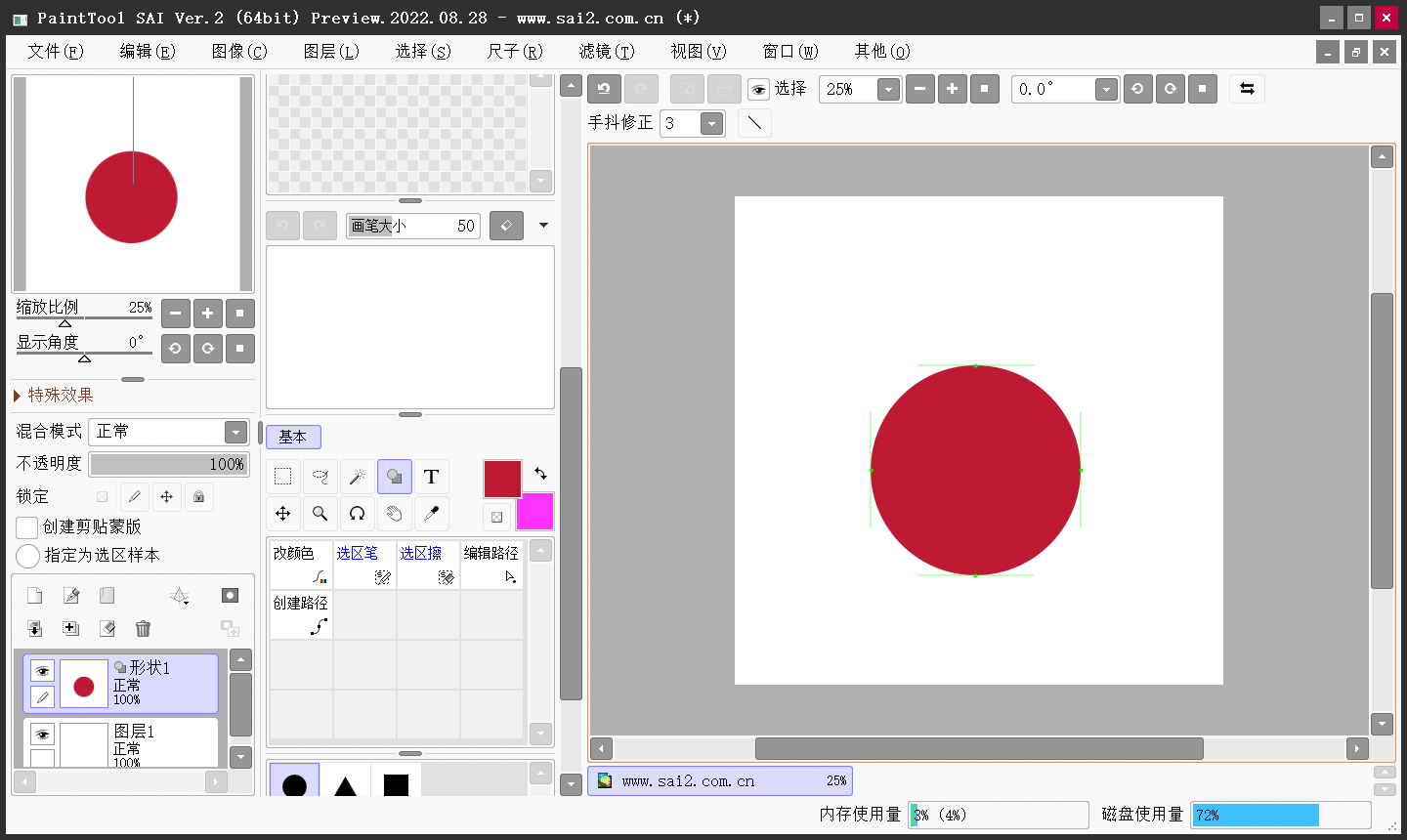
Task: Choose the 编辑路径 tool
Action: [491, 565]
